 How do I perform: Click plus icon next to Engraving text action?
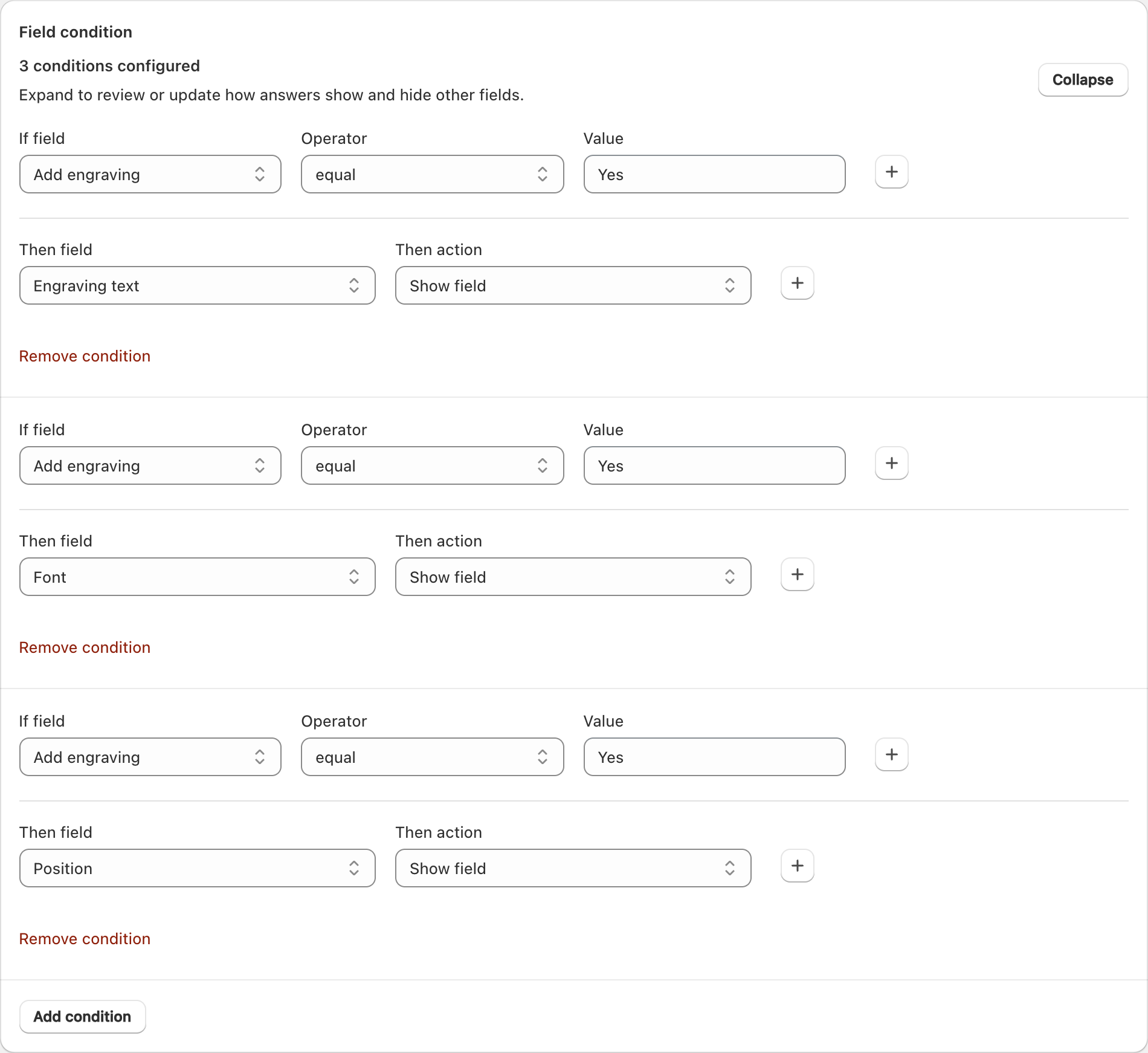tap(798, 283)
